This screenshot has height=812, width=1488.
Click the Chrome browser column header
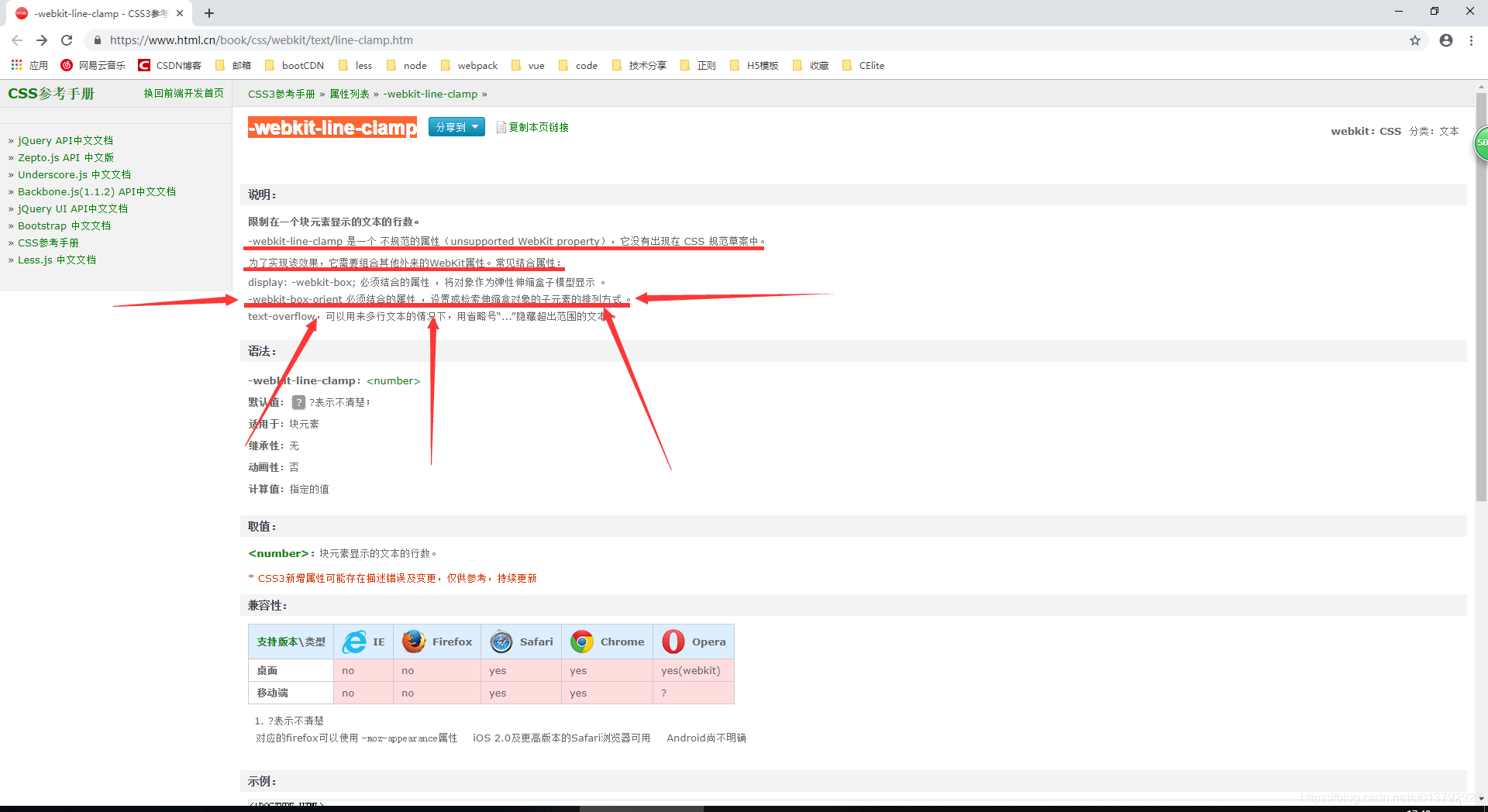pyautogui.click(x=607, y=642)
